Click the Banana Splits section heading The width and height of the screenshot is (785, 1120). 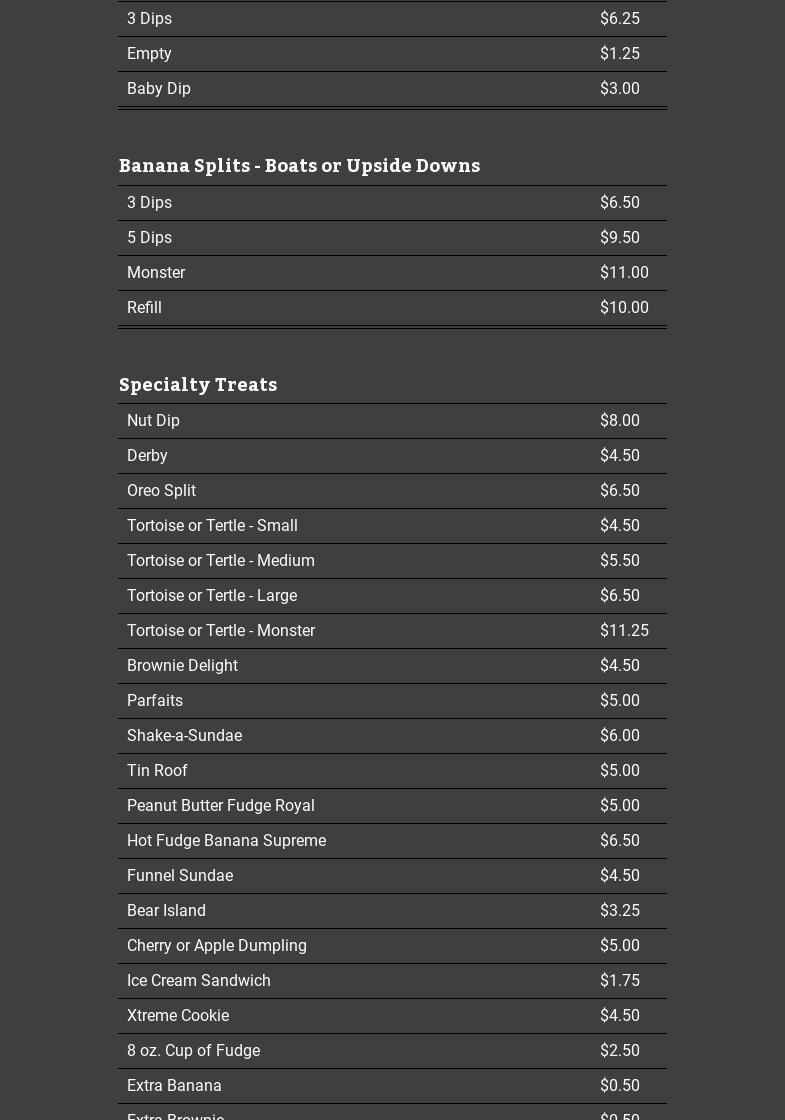click(299, 165)
